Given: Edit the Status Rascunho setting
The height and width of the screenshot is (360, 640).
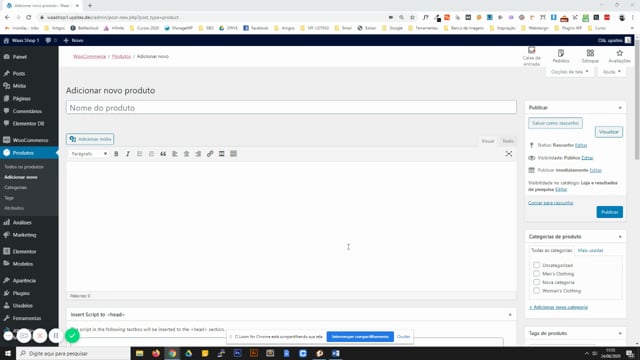Looking at the screenshot, I should pos(581,145).
